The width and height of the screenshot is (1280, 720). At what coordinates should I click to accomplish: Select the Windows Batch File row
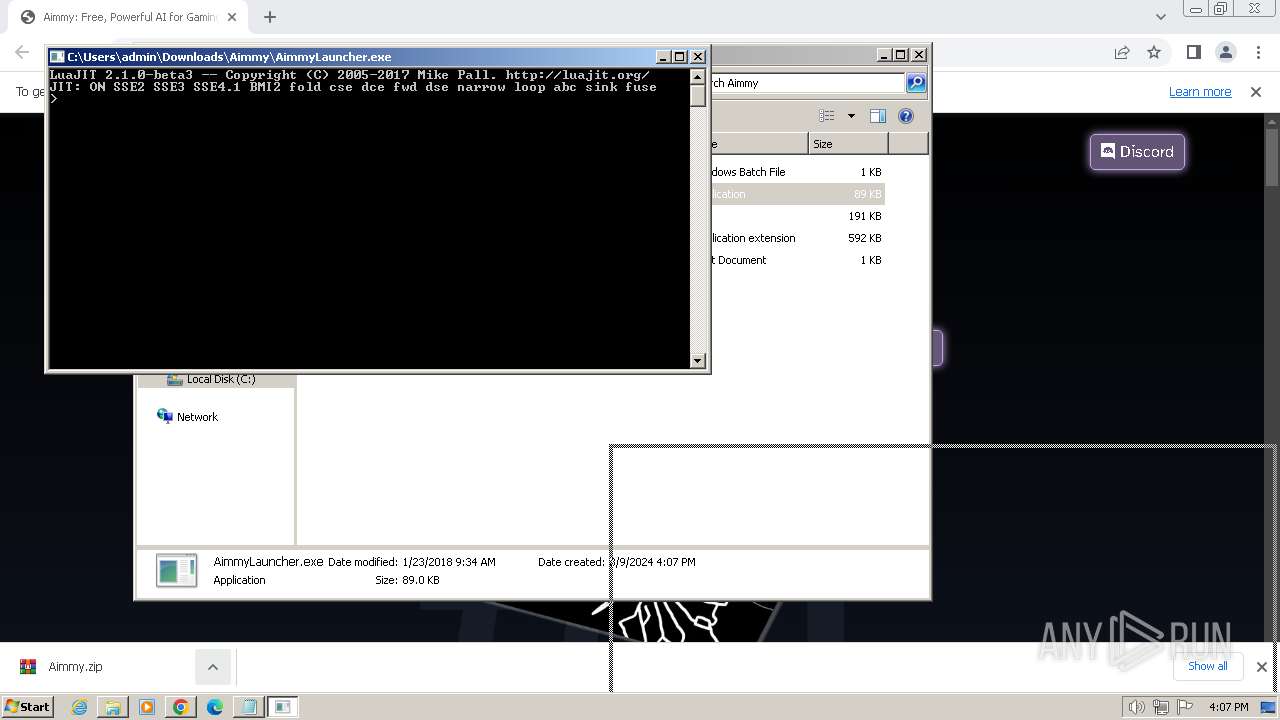tap(797, 172)
